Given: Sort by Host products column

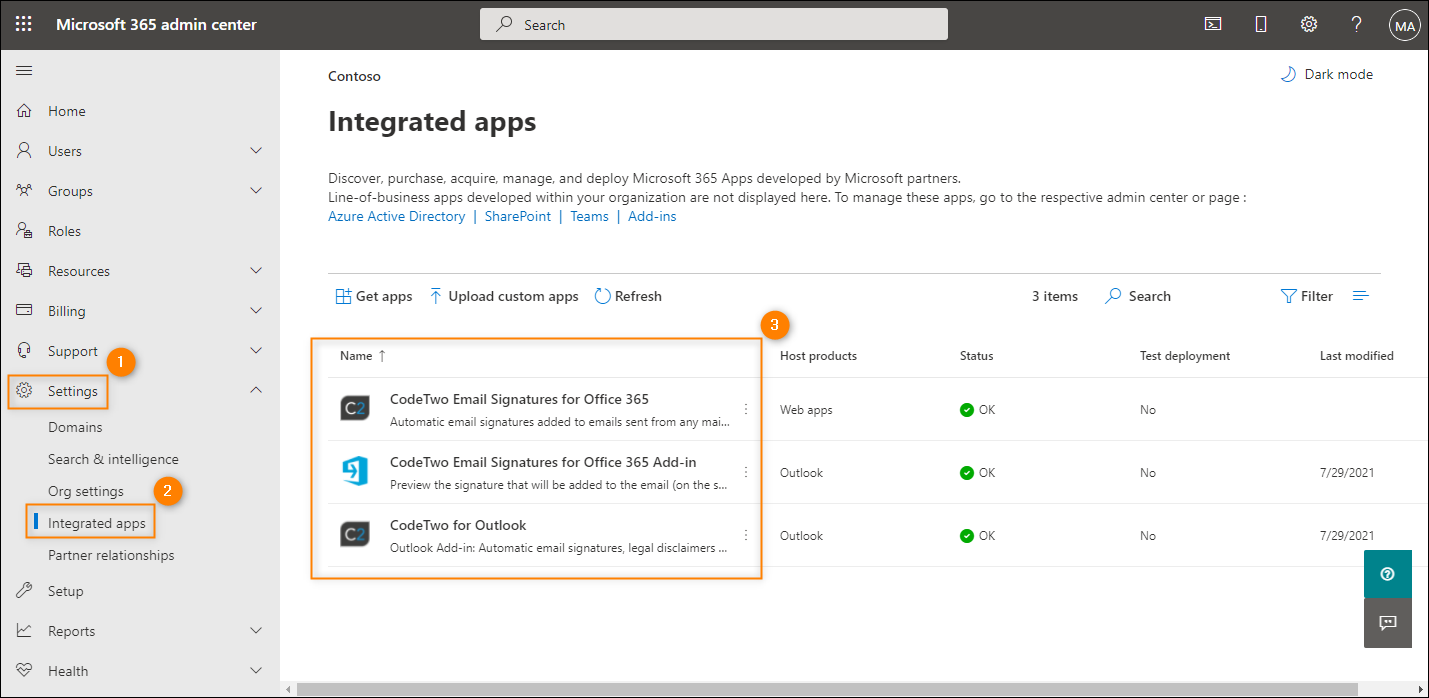Looking at the screenshot, I should click(818, 355).
